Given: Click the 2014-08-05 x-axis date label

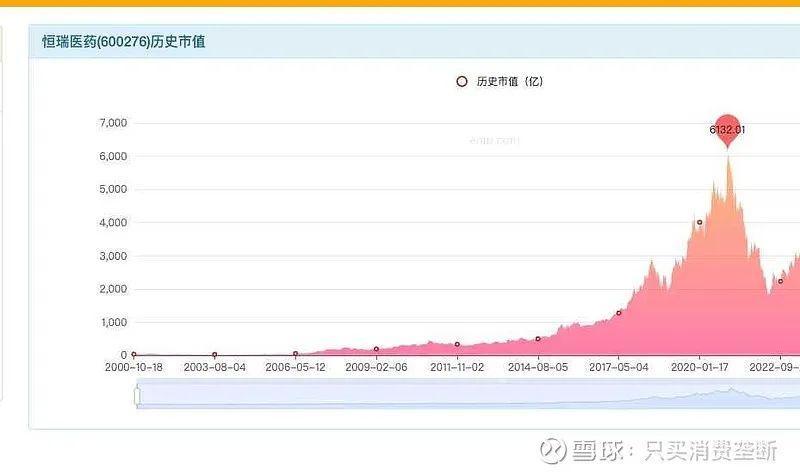Looking at the screenshot, I should (x=538, y=367).
